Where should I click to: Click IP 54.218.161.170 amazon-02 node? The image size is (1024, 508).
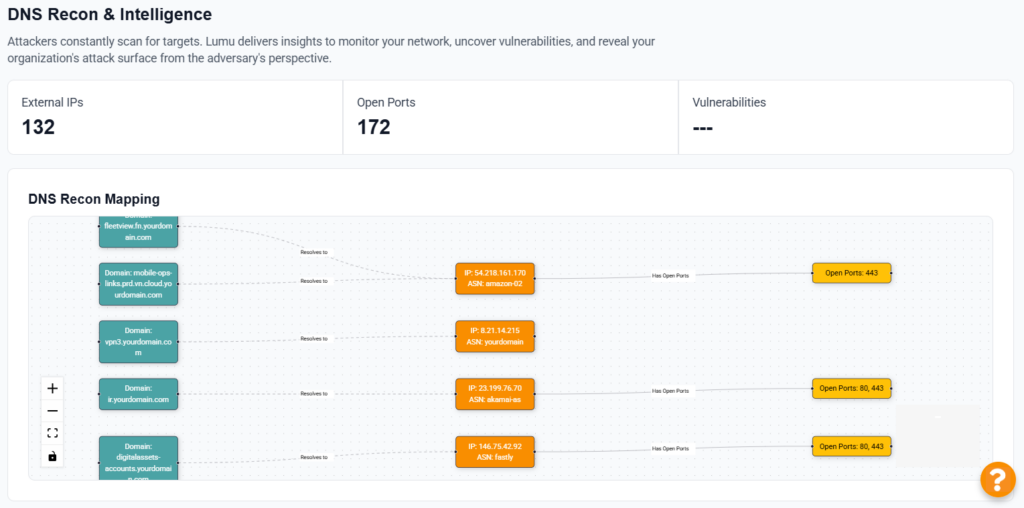click(x=495, y=278)
